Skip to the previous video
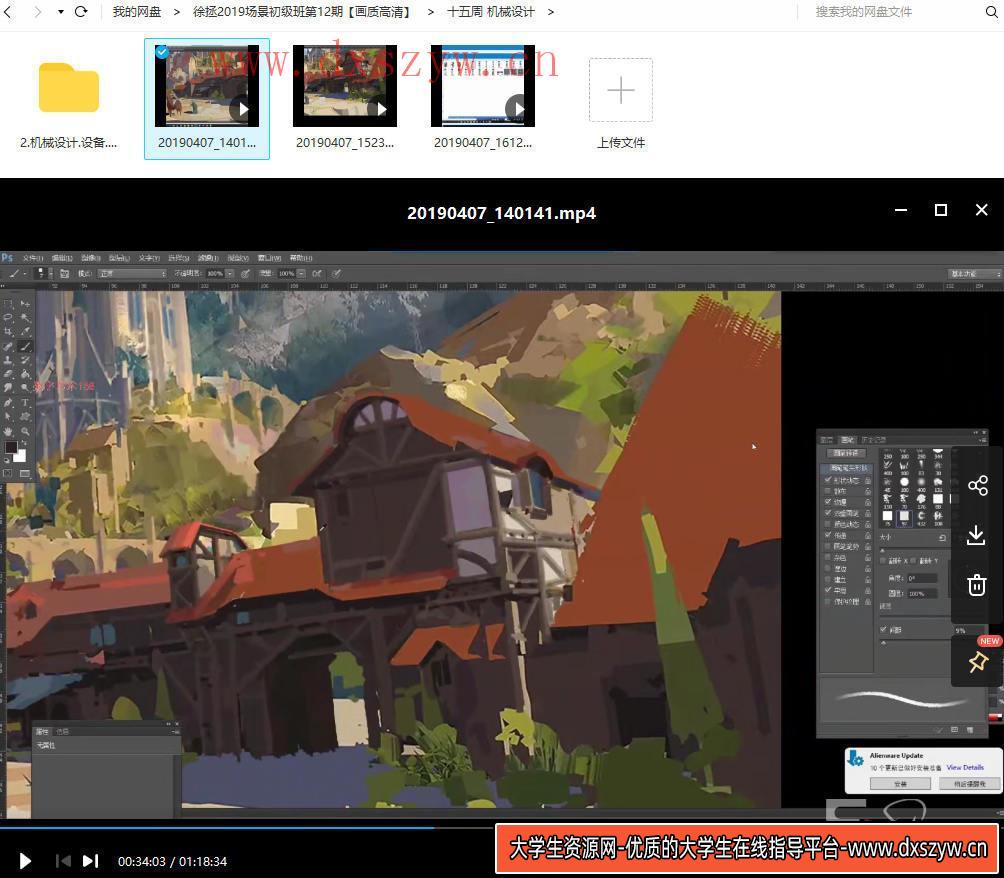The height and width of the screenshot is (878, 1004). (63, 861)
